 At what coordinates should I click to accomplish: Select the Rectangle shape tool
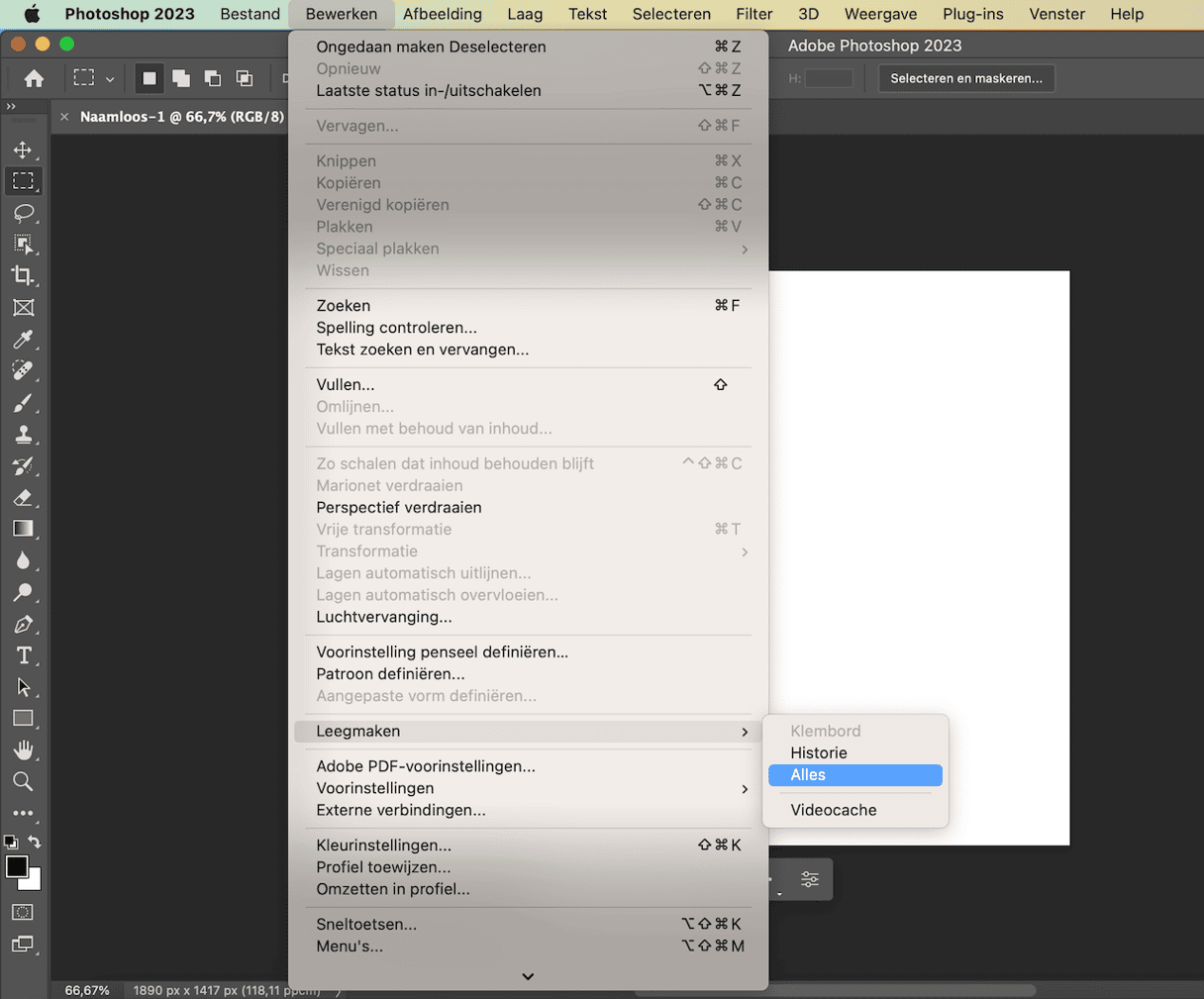click(23, 719)
